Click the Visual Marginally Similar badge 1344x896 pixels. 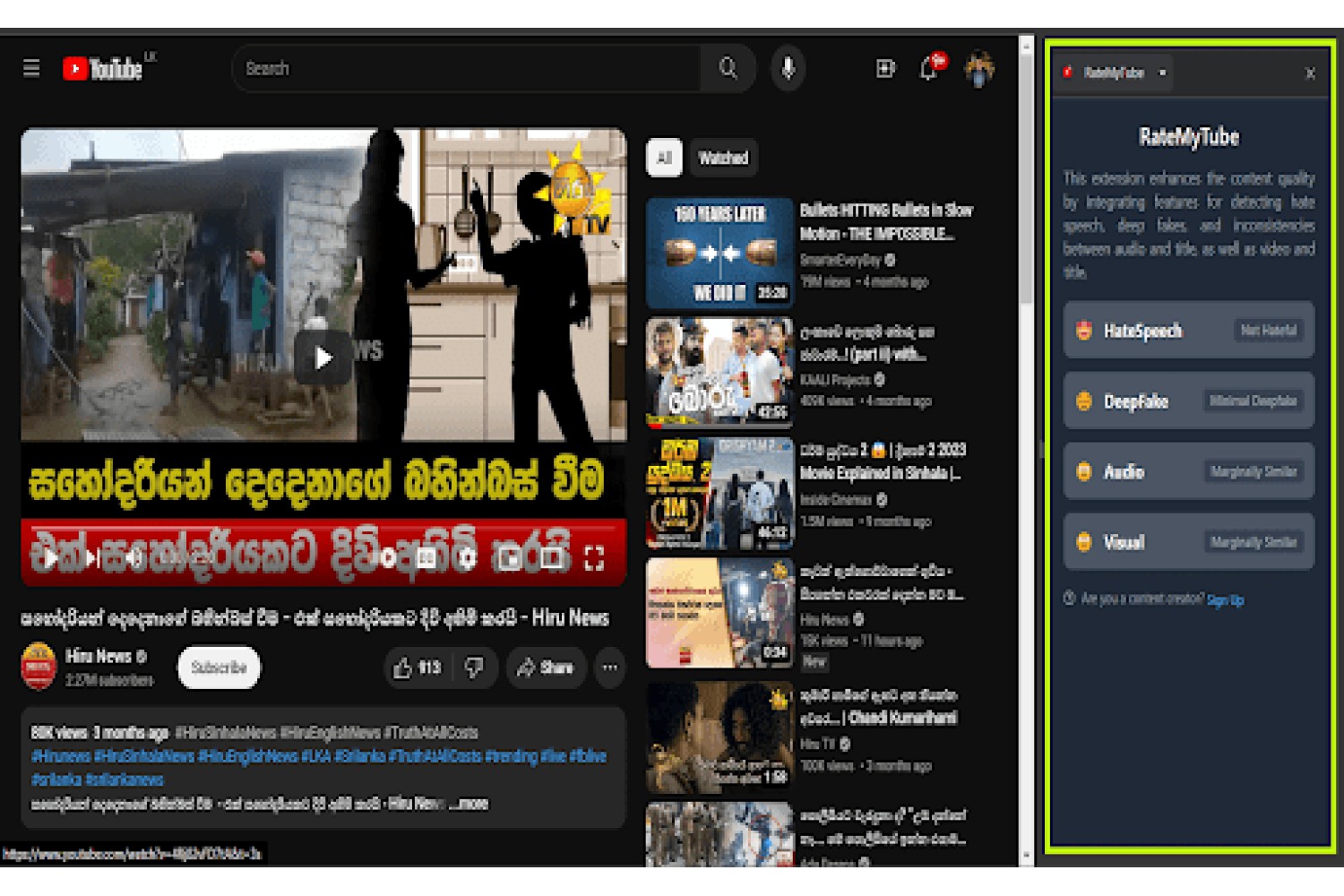(1253, 542)
